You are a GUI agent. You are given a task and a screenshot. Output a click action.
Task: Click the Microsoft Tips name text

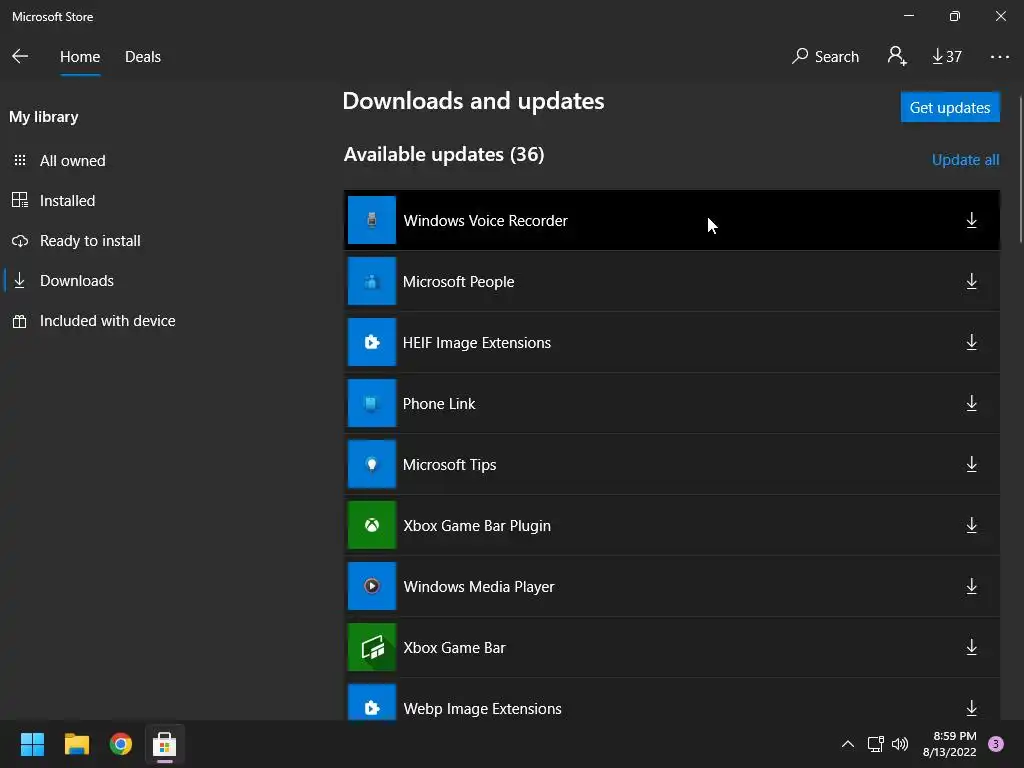(449, 465)
